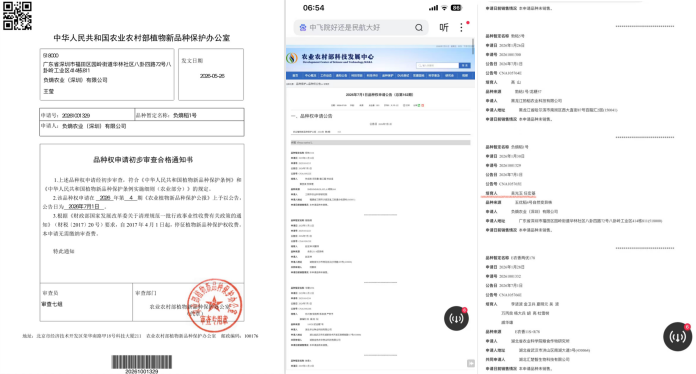Click the website's search input box
The height and width of the screenshot is (374, 696).
pyautogui.click(x=437, y=65)
